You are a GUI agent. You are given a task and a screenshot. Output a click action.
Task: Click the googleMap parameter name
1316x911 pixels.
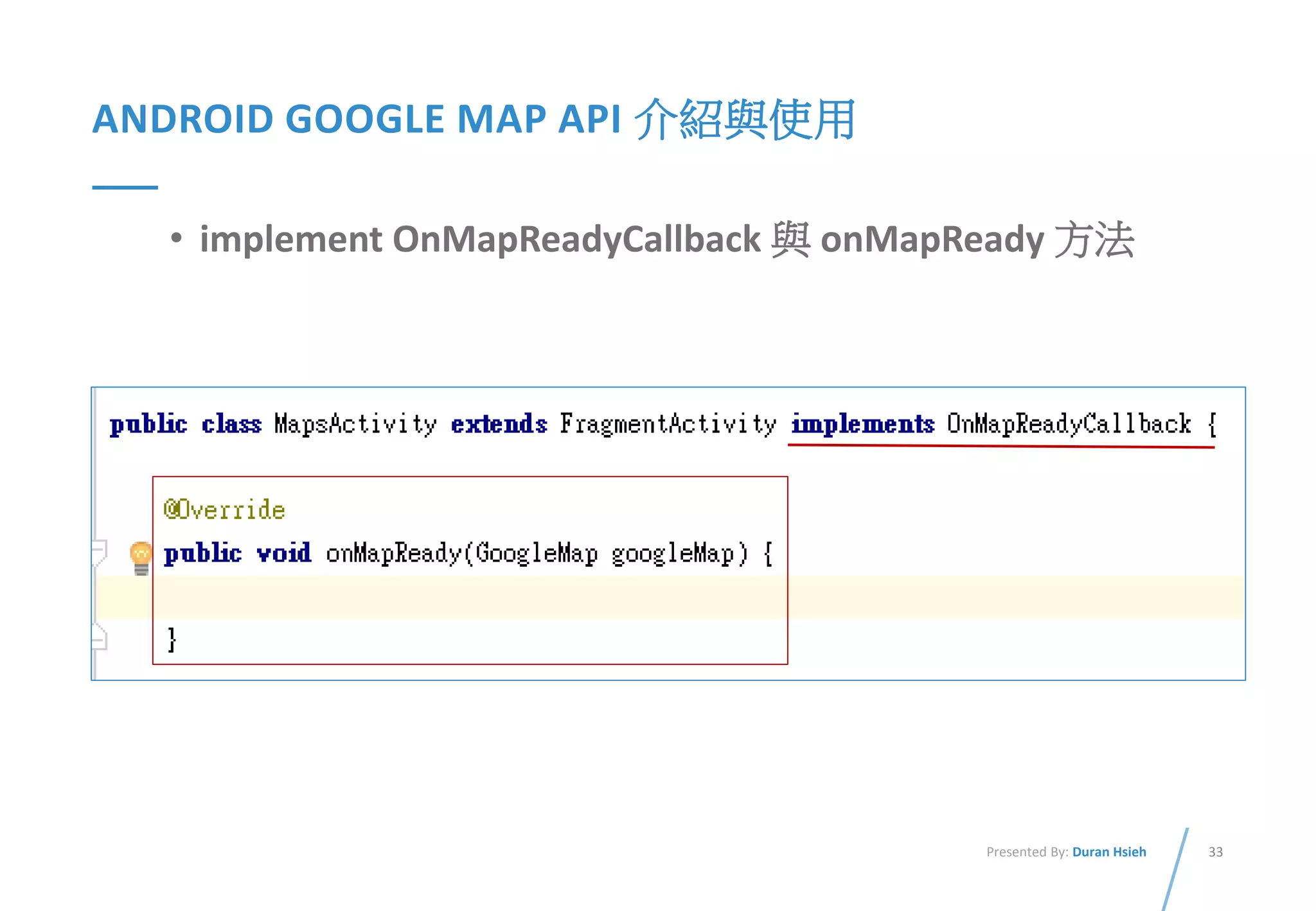tap(672, 554)
